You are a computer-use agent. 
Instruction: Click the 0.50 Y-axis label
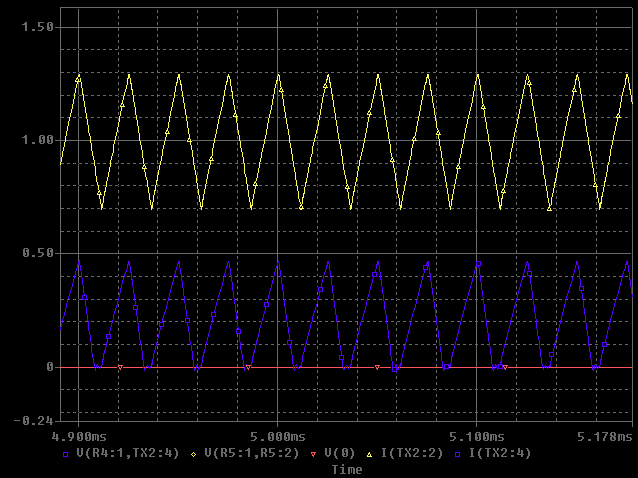37,253
